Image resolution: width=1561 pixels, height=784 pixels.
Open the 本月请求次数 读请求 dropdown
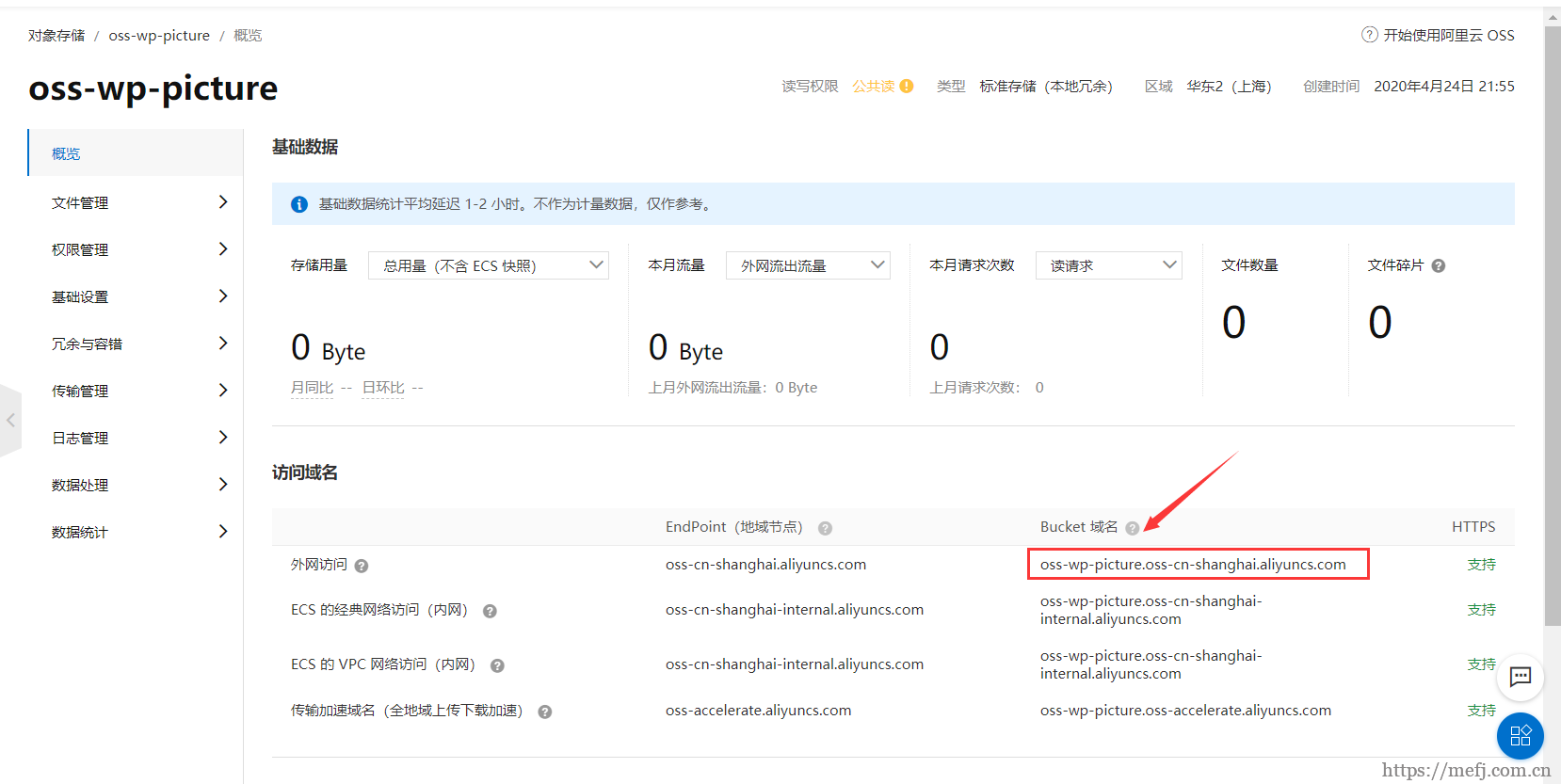pyautogui.click(x=1109, y=265)
